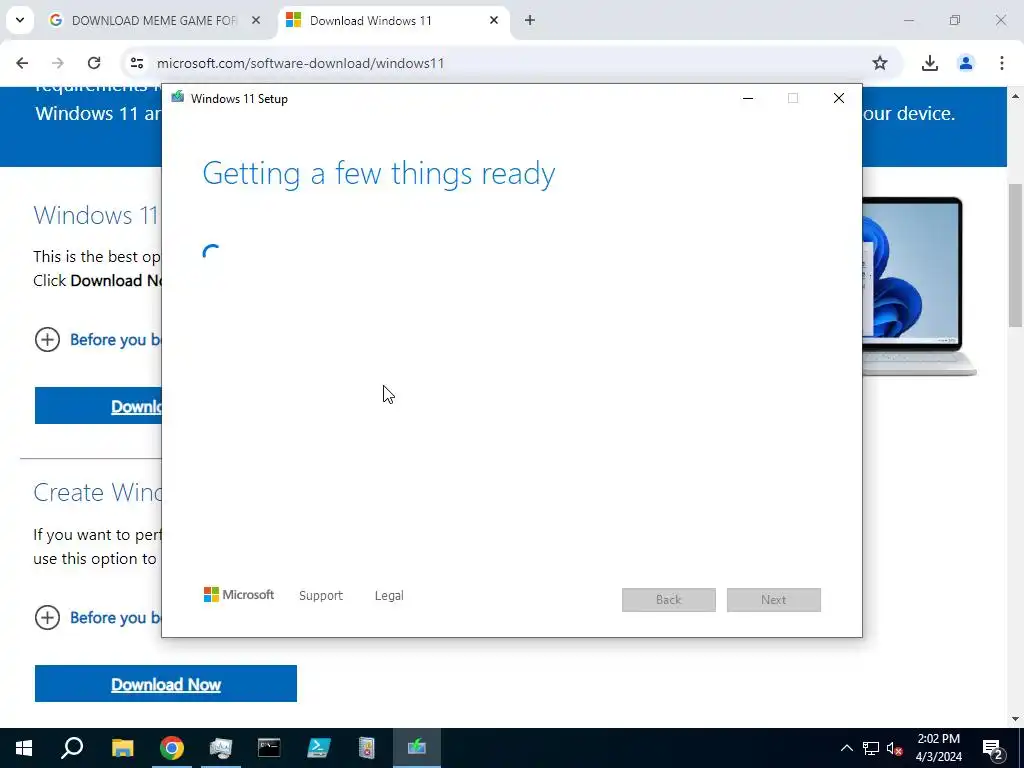Open the notification center icon
This screenshot has width=1024, height=768.
(x=993, y=749)
